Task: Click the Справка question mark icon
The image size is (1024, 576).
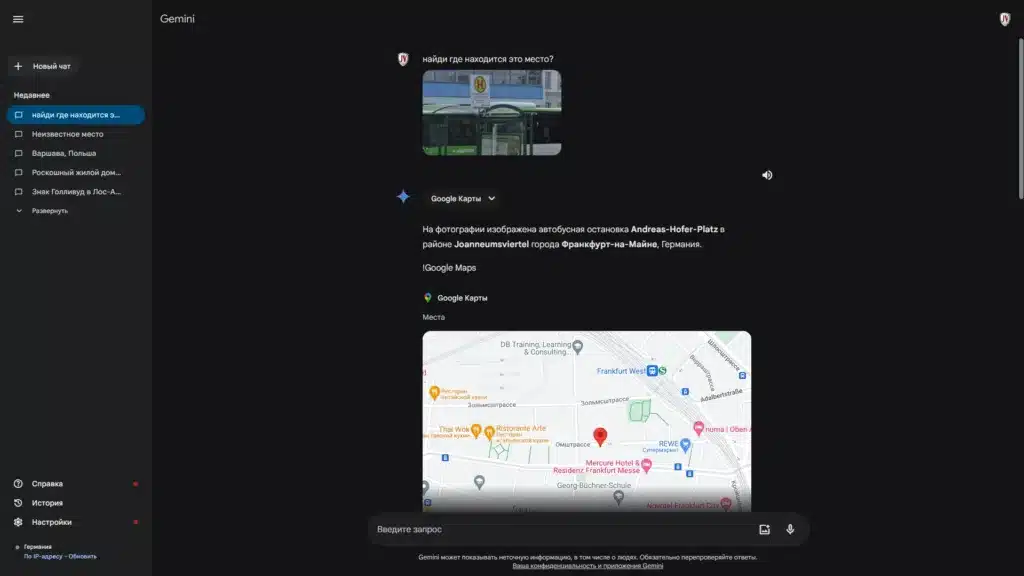Action: 18,484
